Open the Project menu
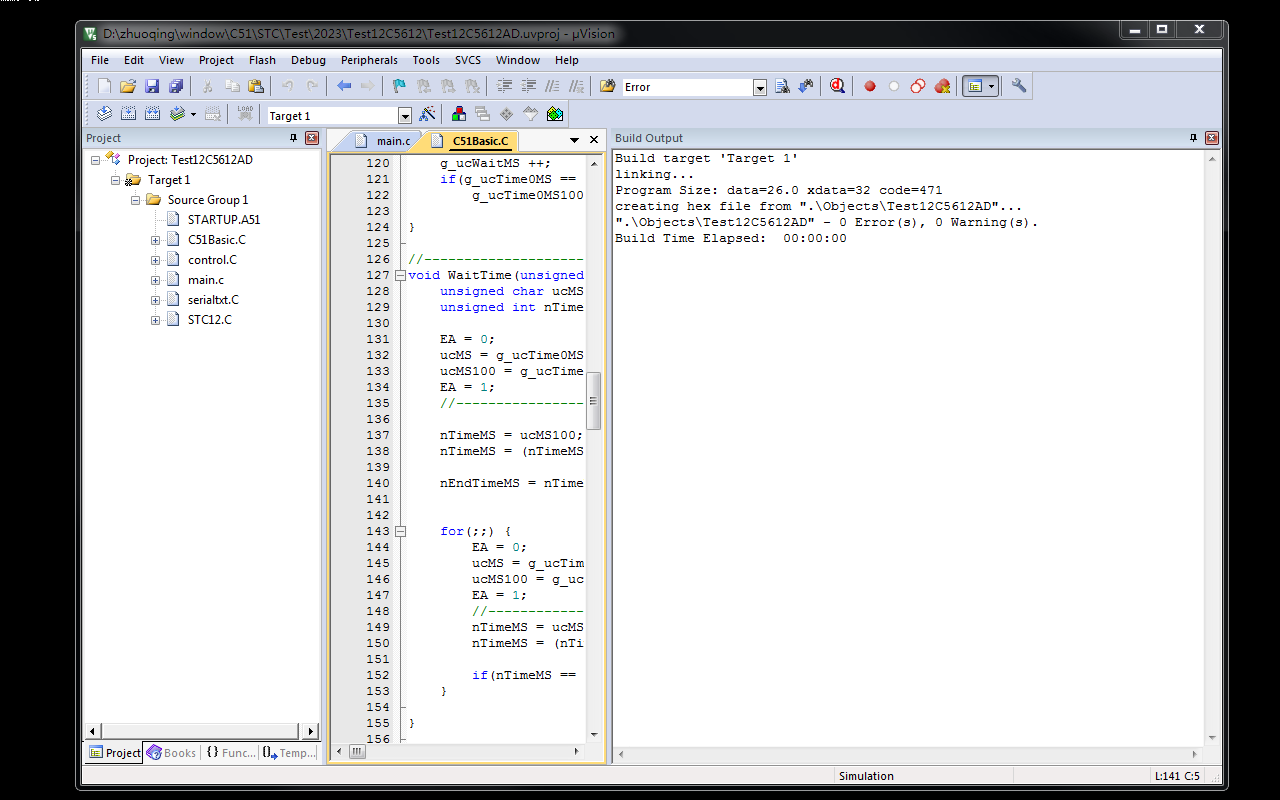The image size is (1280, 800). (x=216, y=60)
